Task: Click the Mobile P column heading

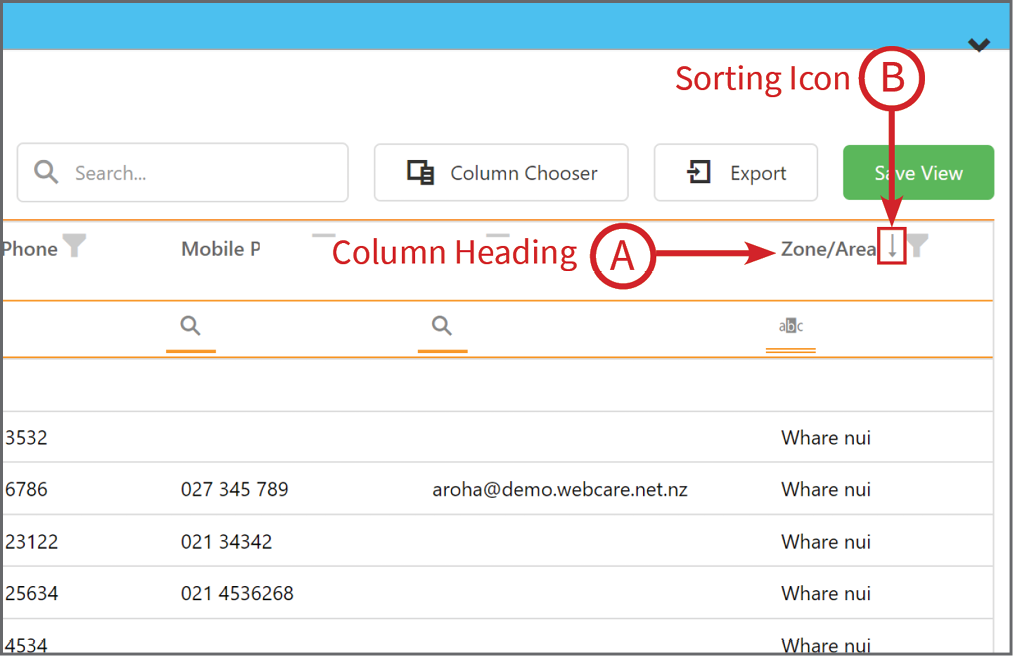Action: point(221,249)
